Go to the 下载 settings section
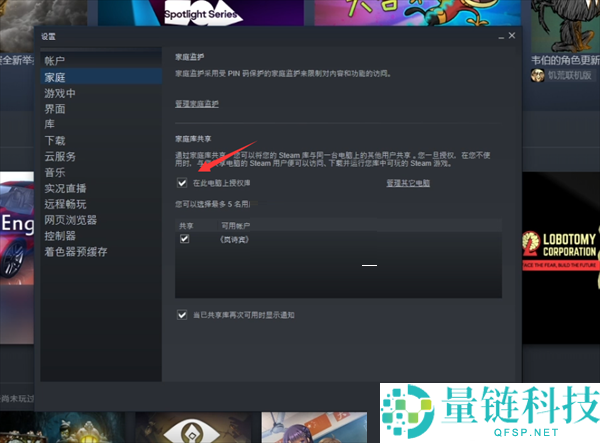600x443 pixels. [x=54, y=141]
